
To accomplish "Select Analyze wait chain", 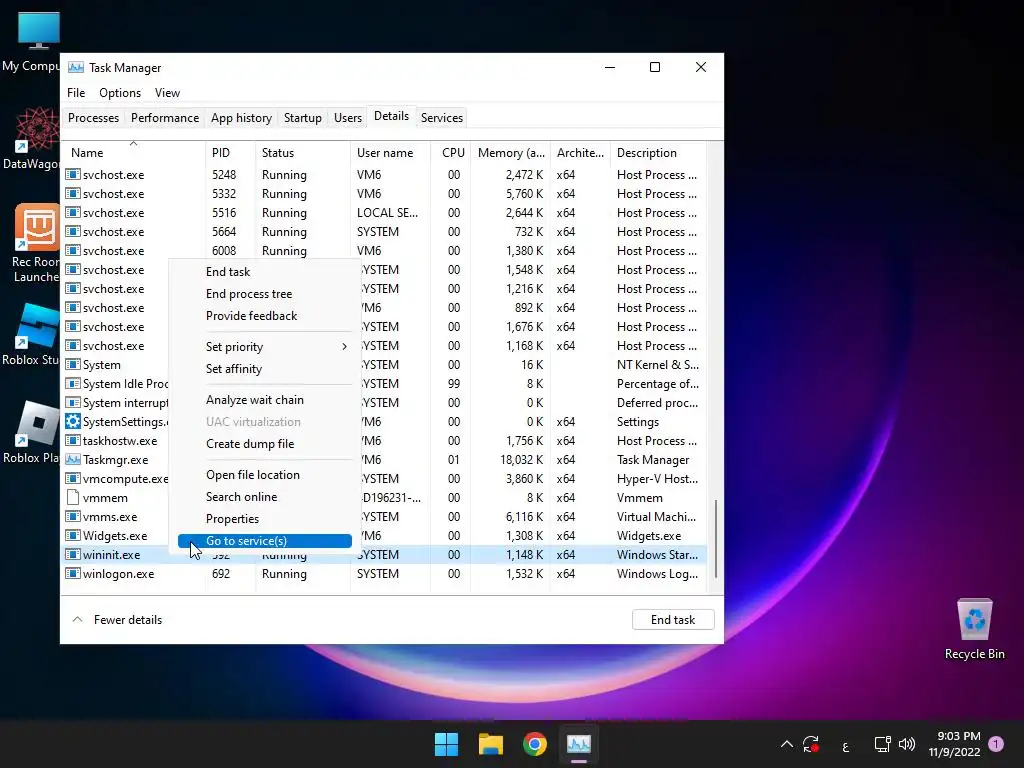I will [264, 400].
